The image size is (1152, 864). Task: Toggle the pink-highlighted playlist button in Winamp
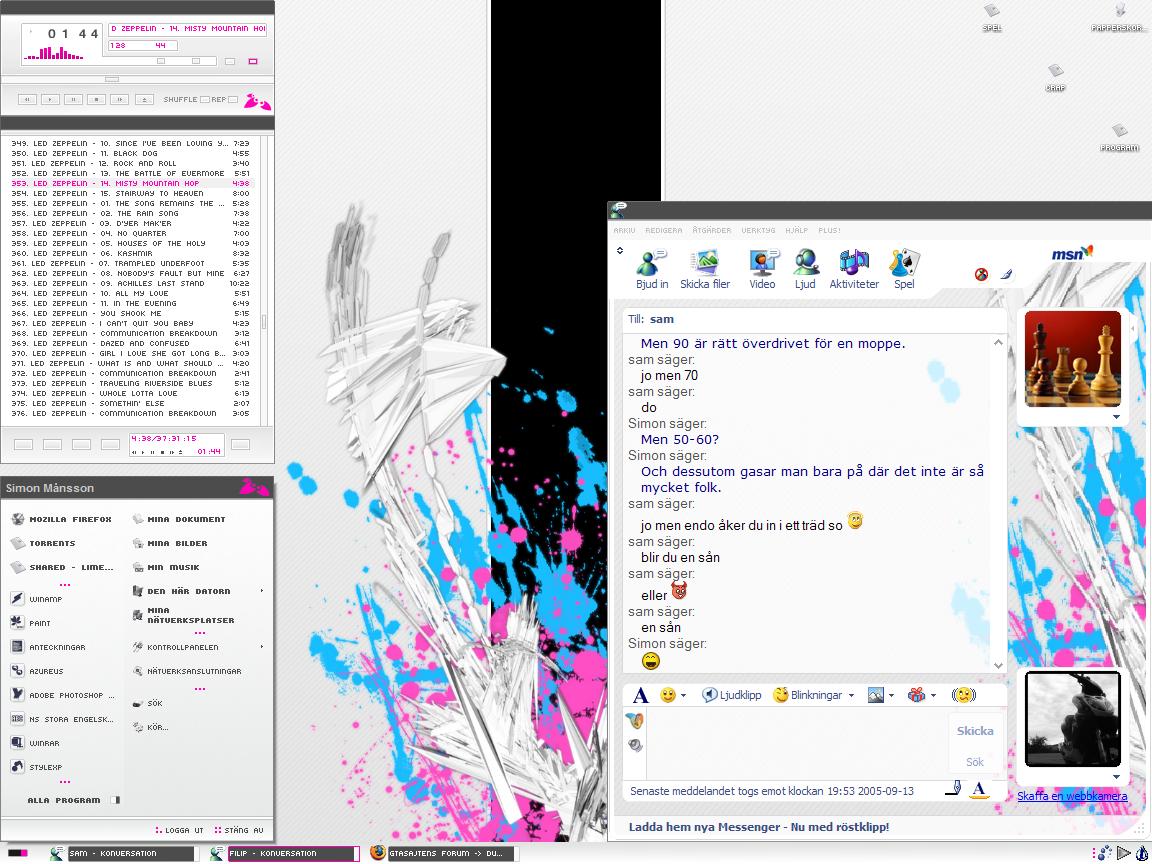point(253,62)
